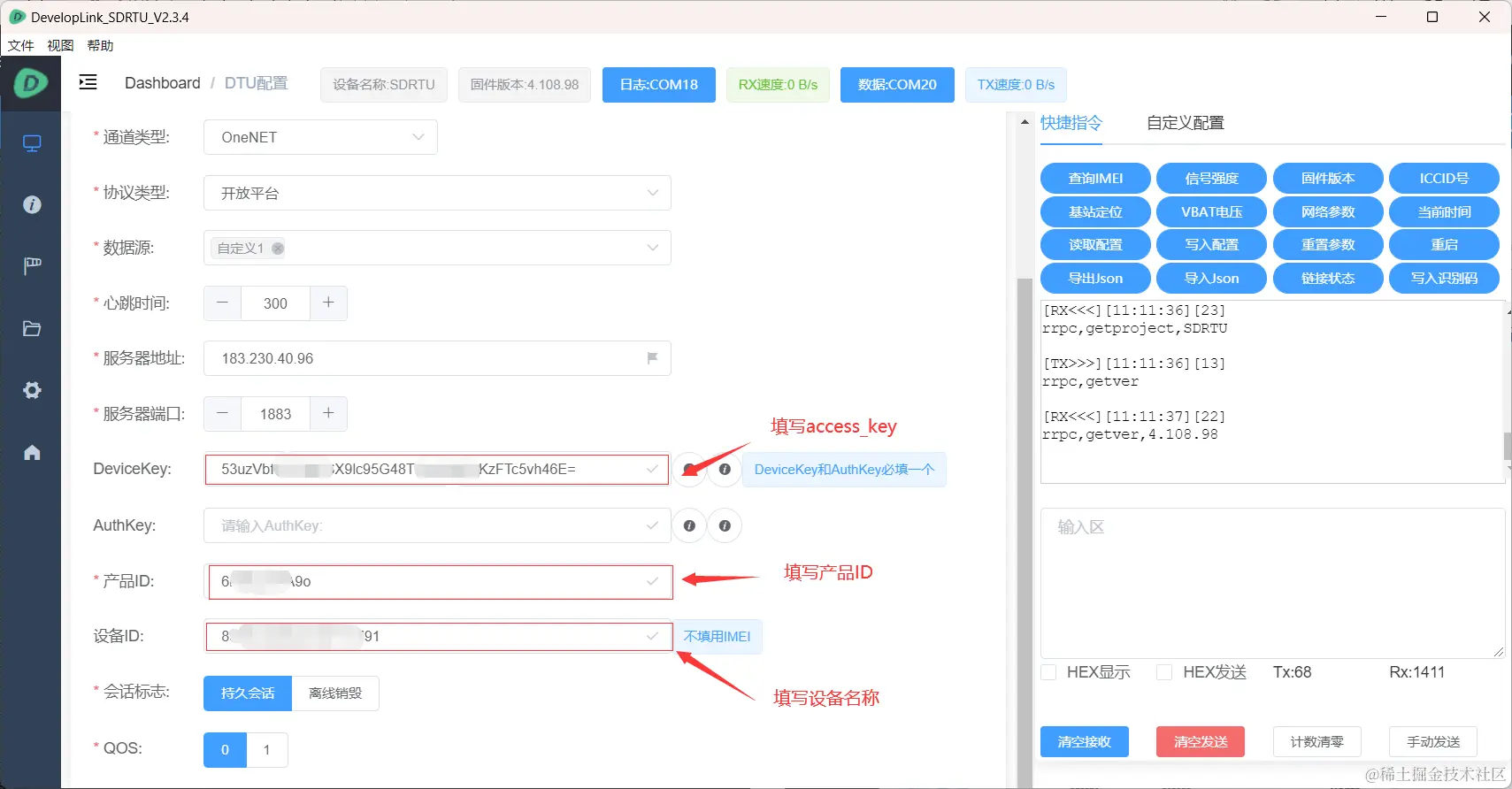Click 写入配置 button
This screenshot has width=1512, height=789.
1212,245
